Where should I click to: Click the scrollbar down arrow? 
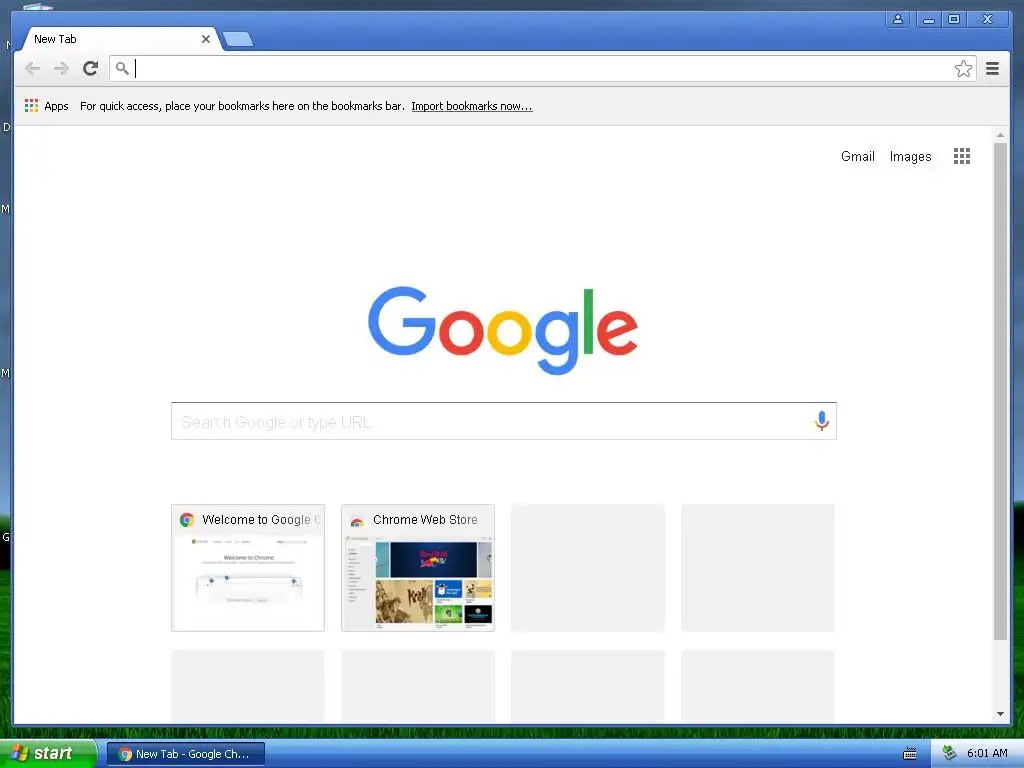(1000, 714)
